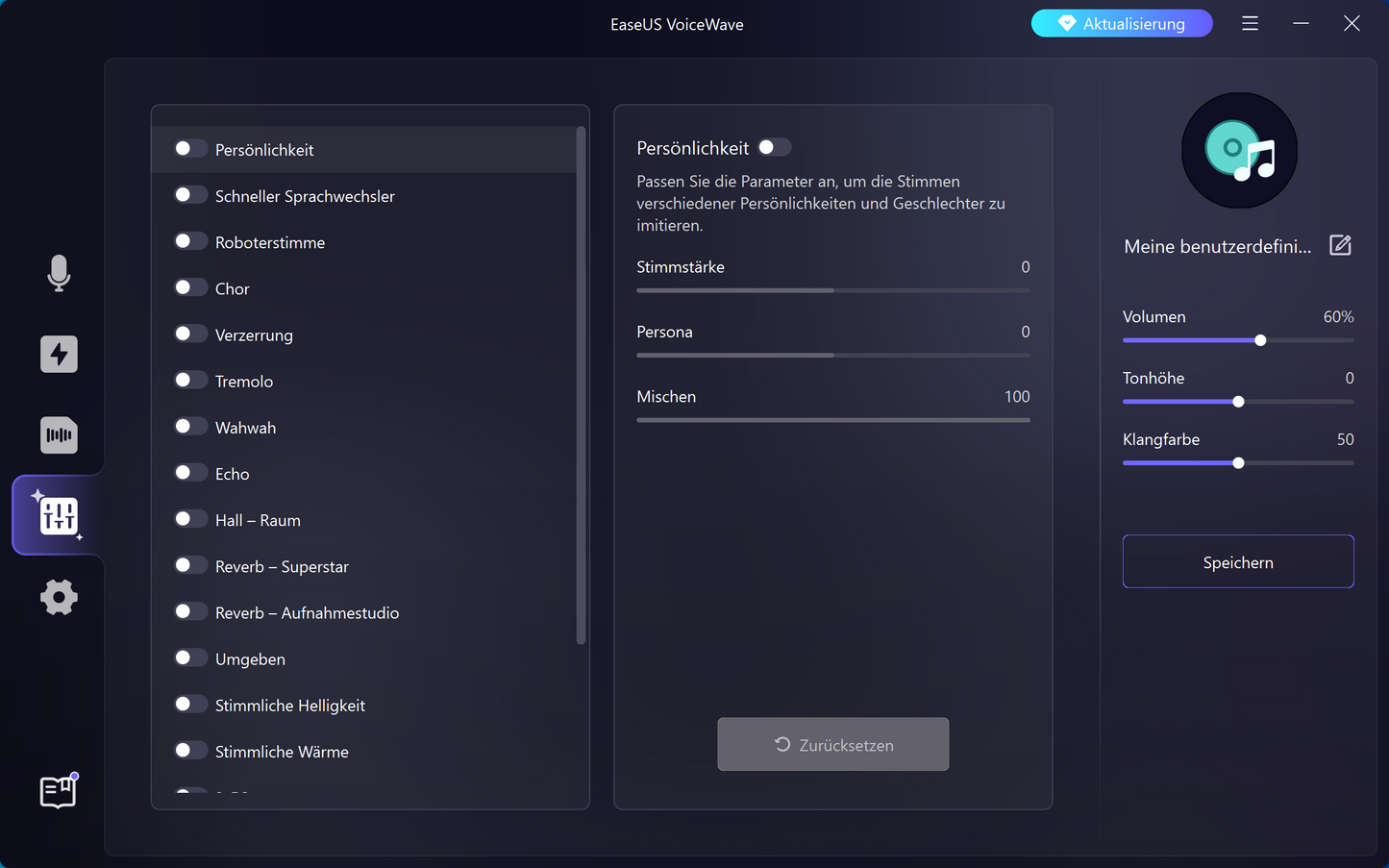Open the hamburger menu in title bar
The height and width of the screenshot is (868, 1389).
tap(1250, 23)
